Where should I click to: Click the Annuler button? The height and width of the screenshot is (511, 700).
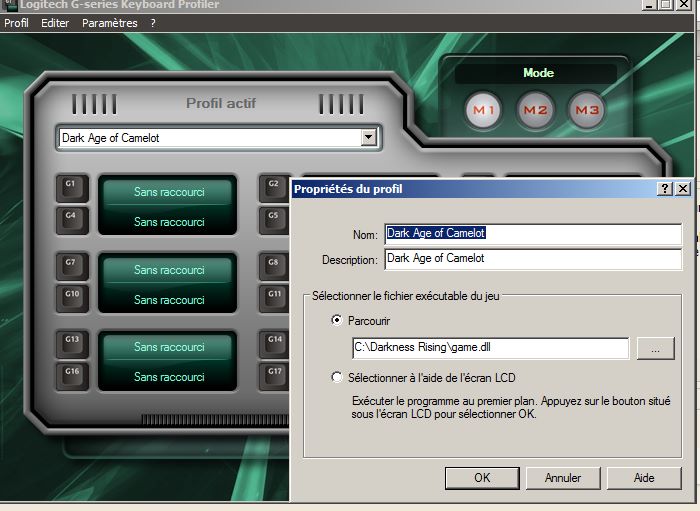pos(563,478)
